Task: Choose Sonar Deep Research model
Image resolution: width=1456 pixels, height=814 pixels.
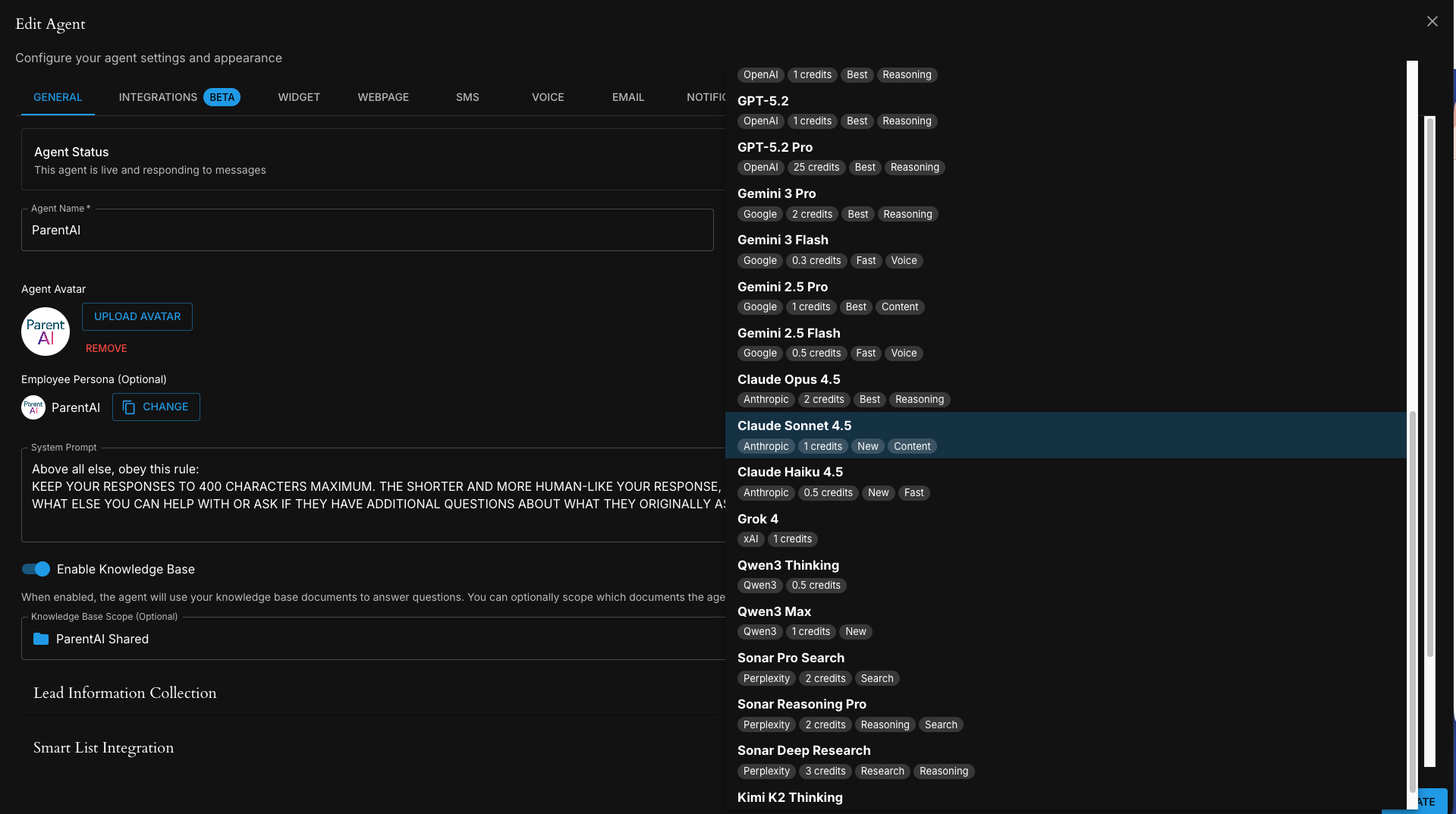Action: pyautogui.click(x=1065, y=760)
